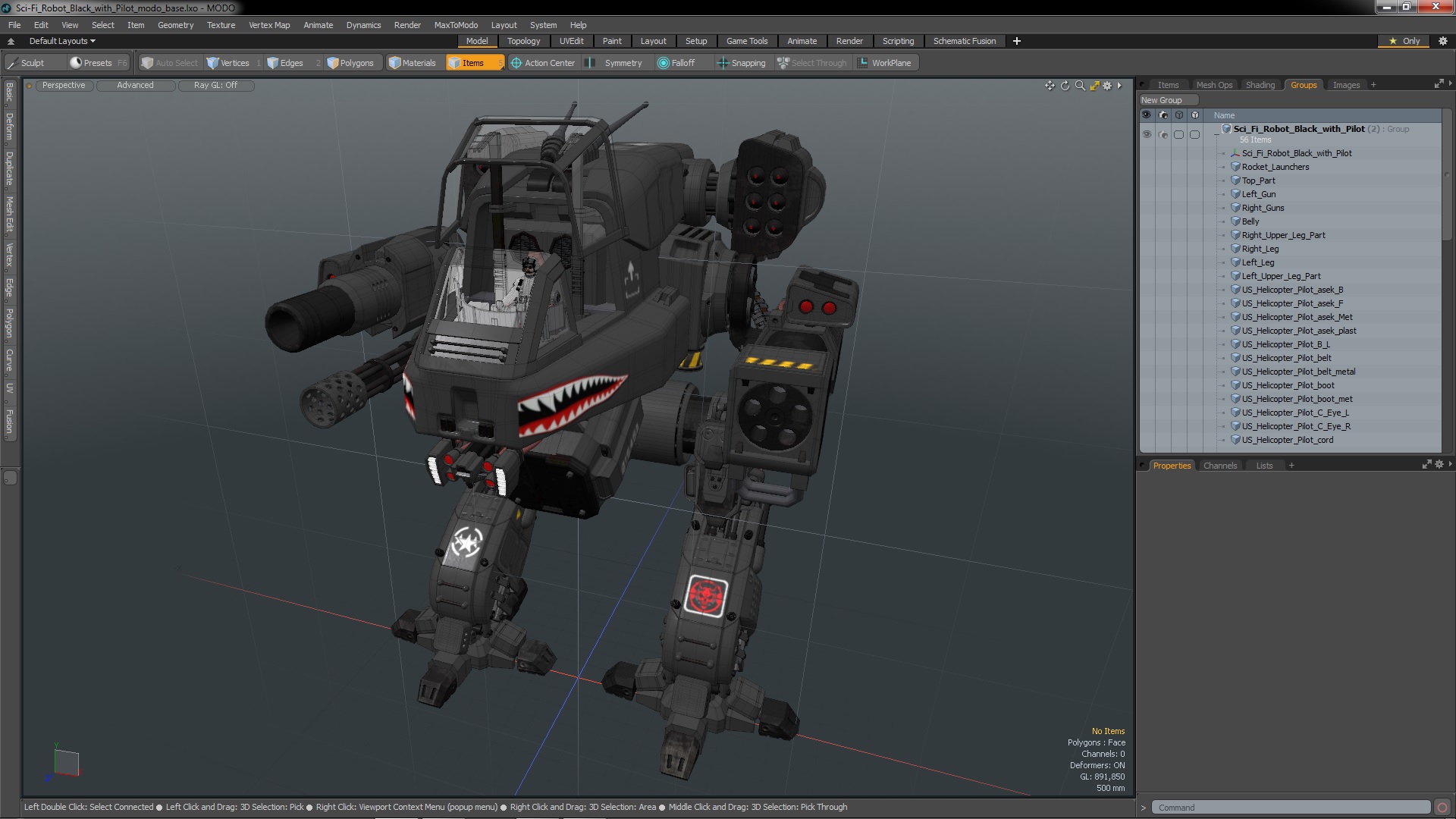Activate Snapping tool in toolbar
Screen dimensions: 1456x819
(x=741, y=63)
